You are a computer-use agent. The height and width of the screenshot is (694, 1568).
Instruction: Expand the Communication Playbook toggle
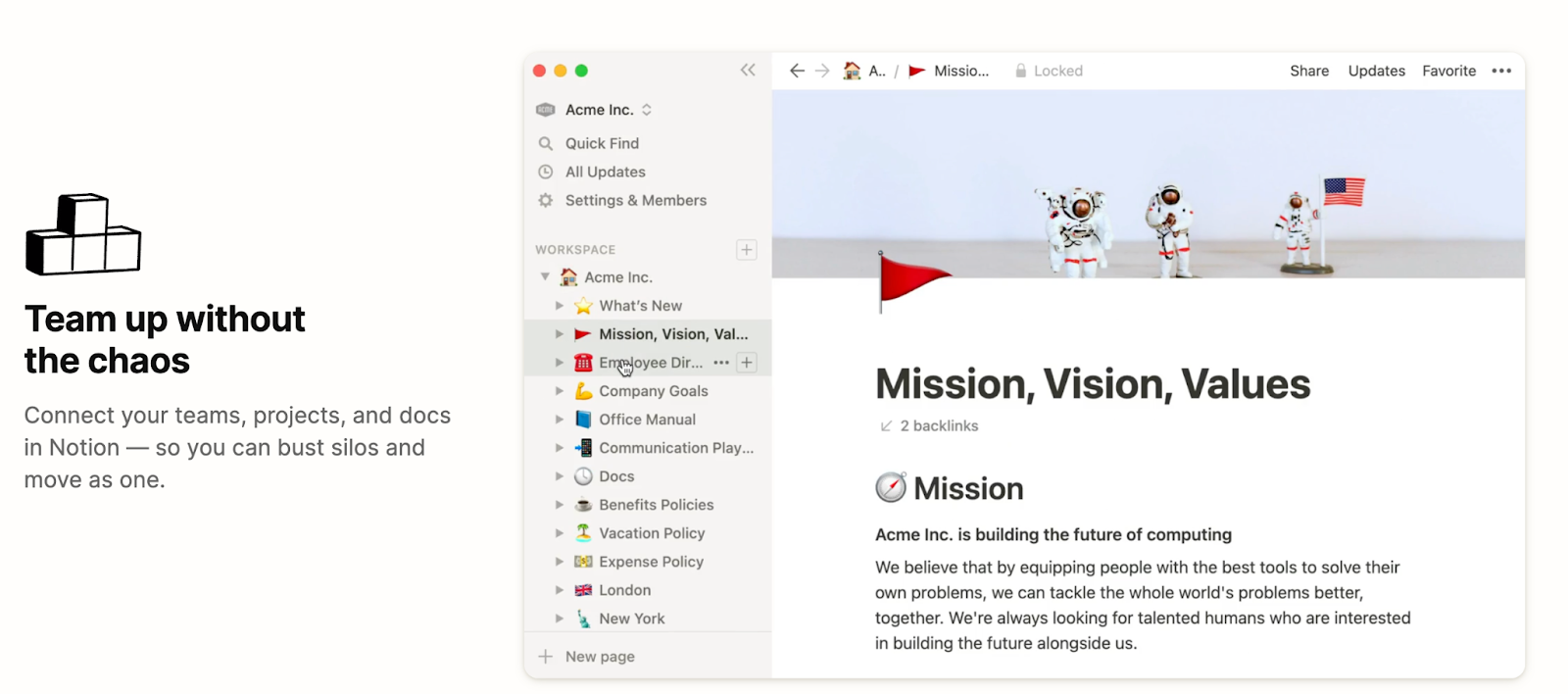tap(560, 448)
